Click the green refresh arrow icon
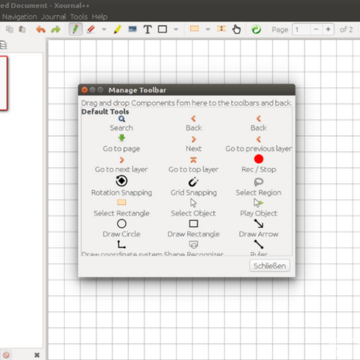 [x=256, y=29]
